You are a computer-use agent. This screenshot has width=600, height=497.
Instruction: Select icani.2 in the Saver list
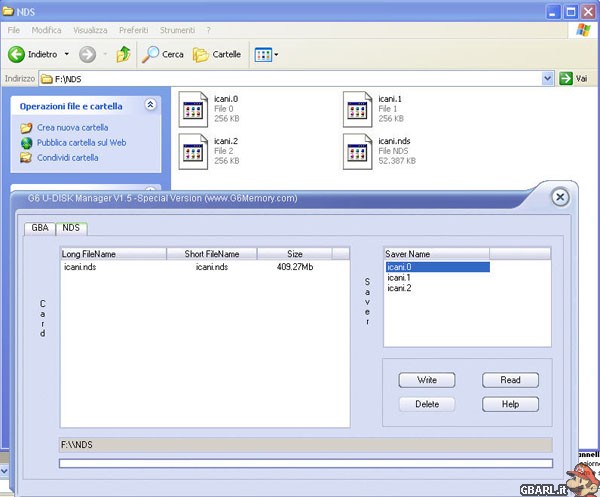point(399,288)
